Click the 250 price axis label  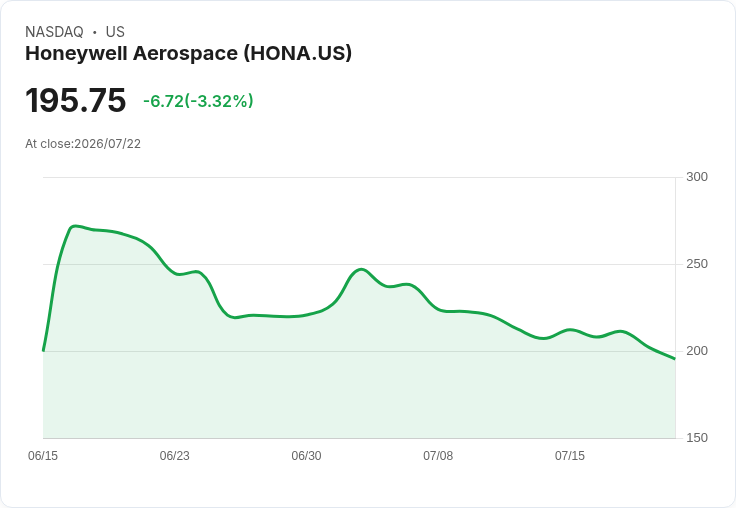[697, 264]
